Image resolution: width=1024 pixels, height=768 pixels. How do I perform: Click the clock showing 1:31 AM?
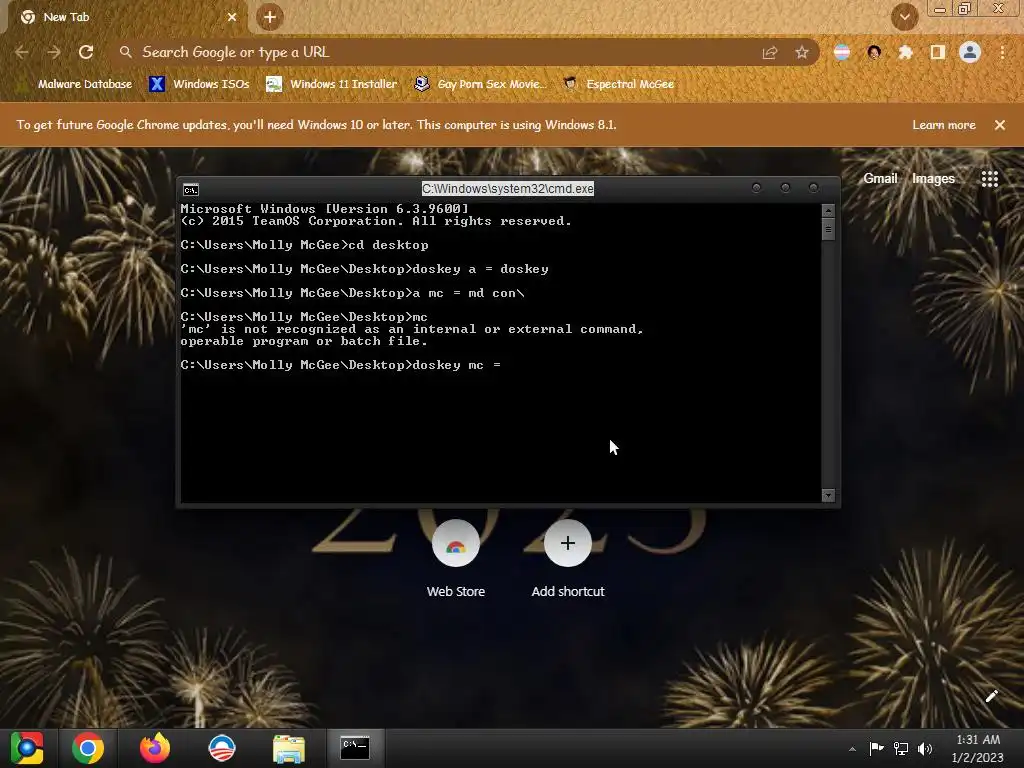coord(978,748)
